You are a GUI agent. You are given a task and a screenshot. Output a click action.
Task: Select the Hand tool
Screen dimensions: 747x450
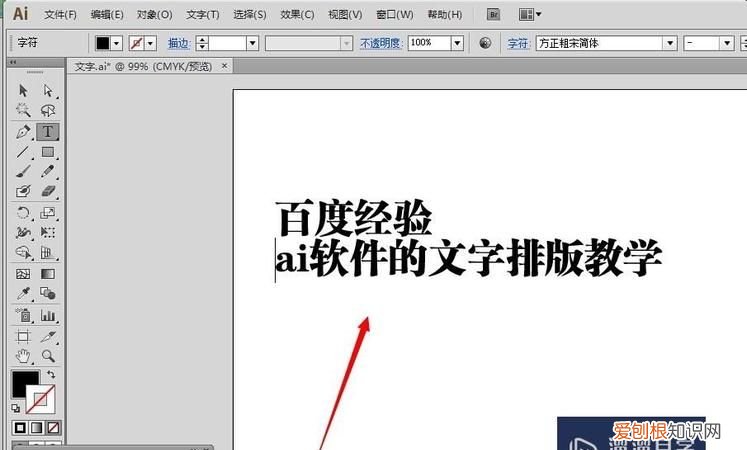pos(23,356)
